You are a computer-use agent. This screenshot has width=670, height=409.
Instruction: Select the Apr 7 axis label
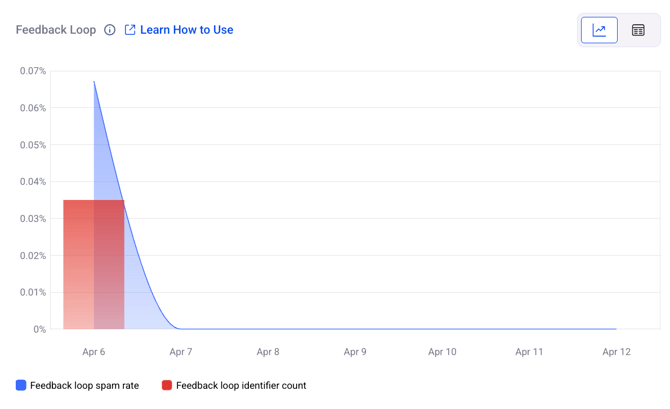181,352
